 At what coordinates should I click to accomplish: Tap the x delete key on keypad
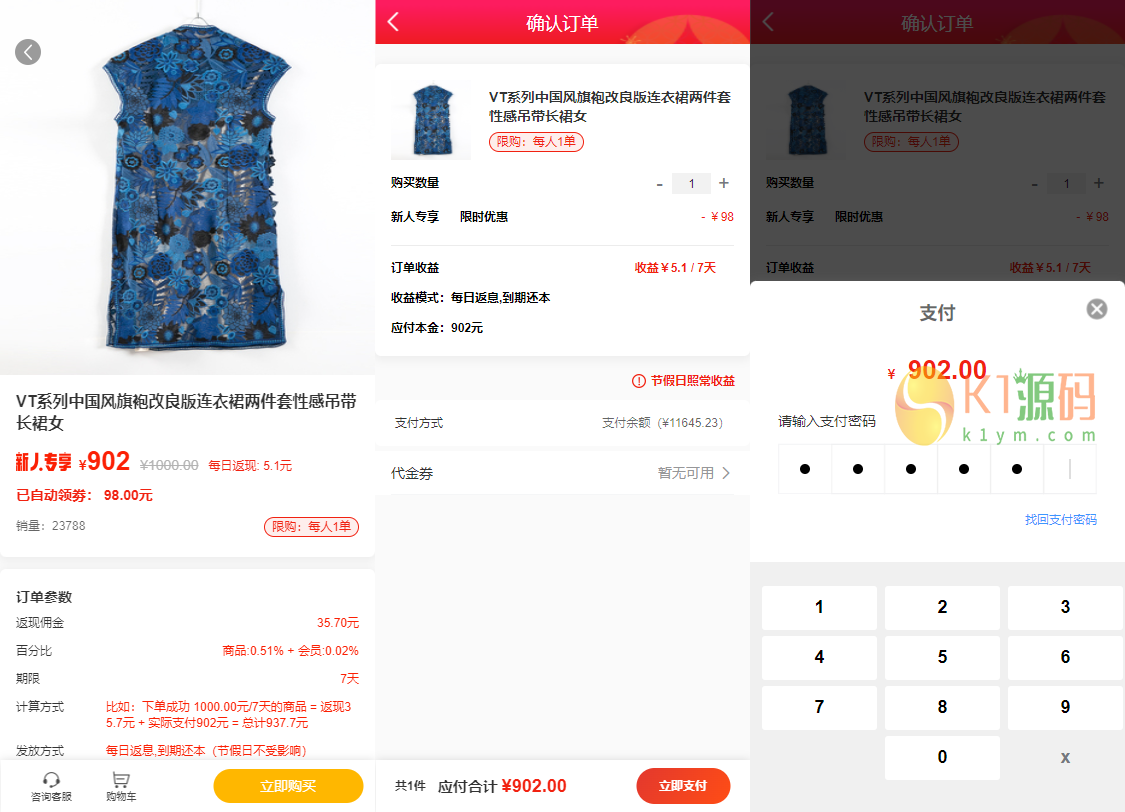(1065, 757)
